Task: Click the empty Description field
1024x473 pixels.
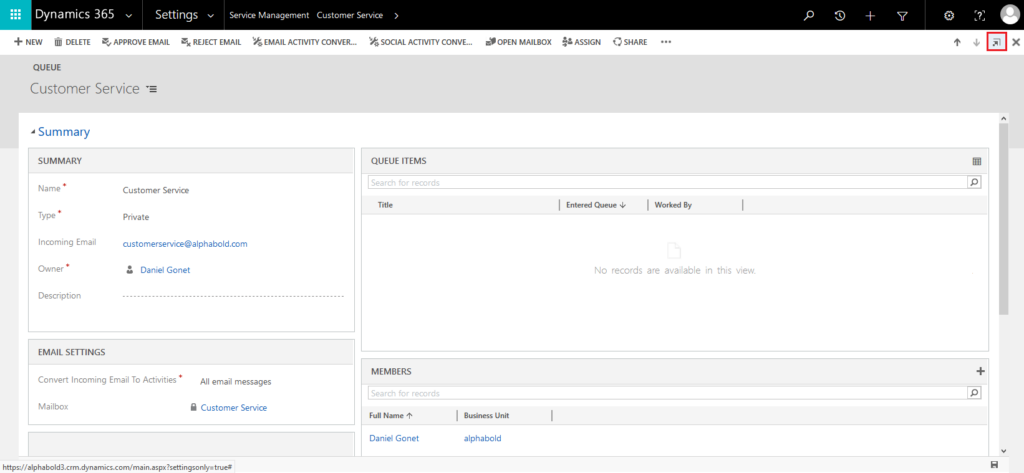Action: 233,296
